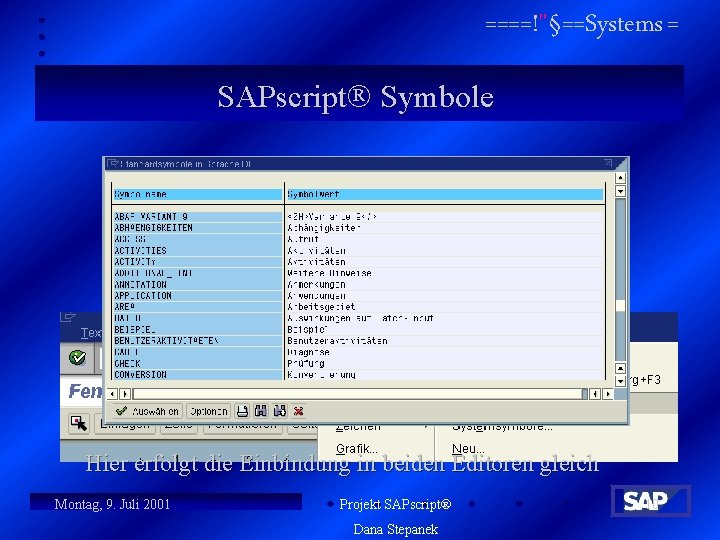Click the value Anmerkungen
This screenshot has width=720, height=540.
click(x=316, y=285)
